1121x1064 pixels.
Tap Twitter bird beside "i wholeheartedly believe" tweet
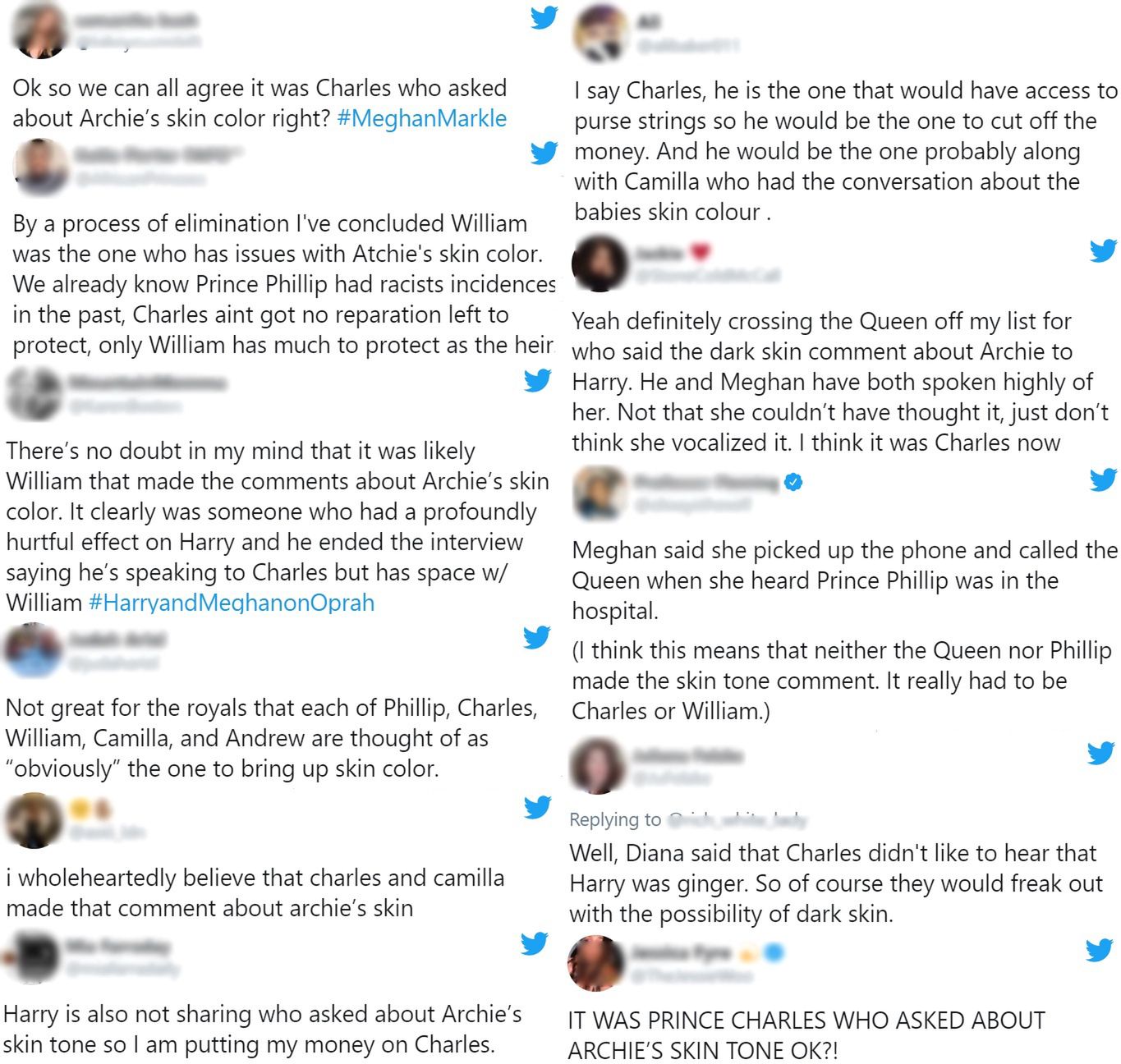click(x=537, y=807)
